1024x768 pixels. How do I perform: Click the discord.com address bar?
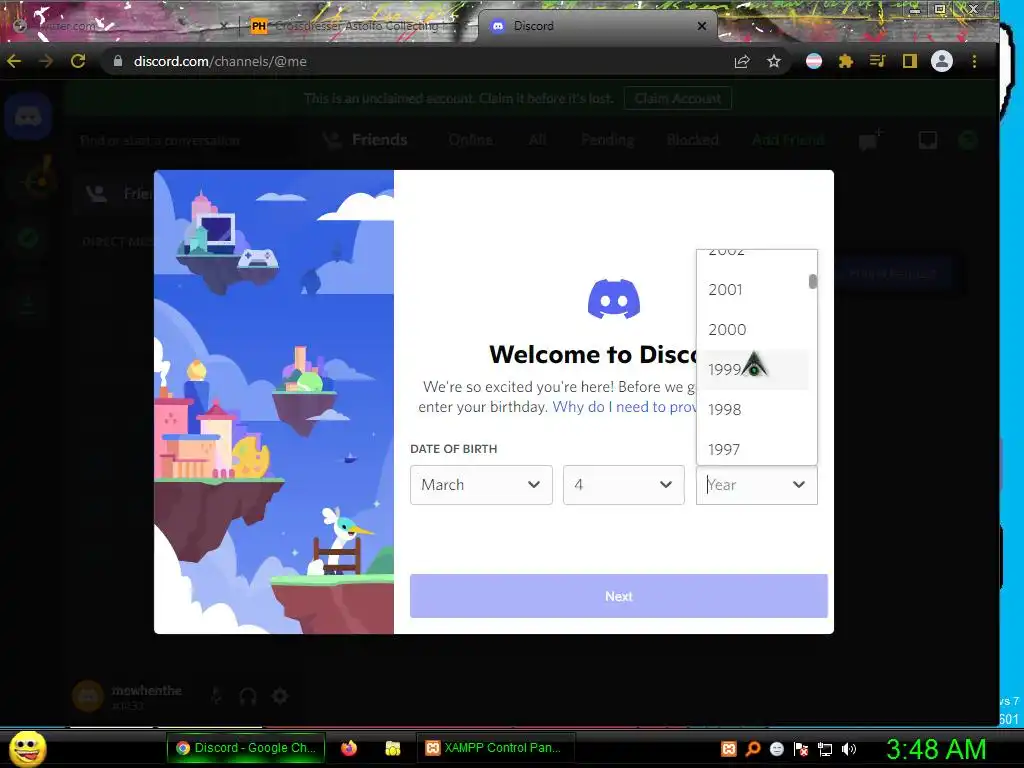418,61
